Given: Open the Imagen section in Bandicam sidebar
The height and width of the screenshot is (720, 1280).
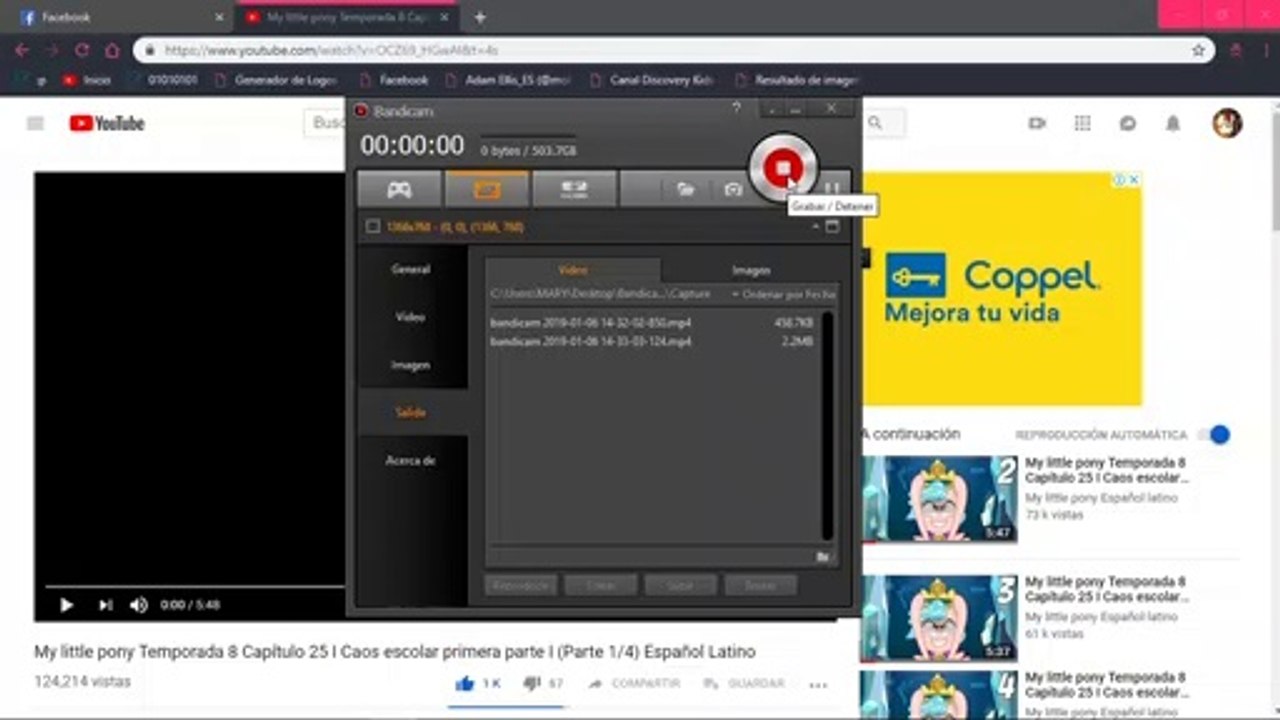Looking at the screenshot, I should pos(411,365).
